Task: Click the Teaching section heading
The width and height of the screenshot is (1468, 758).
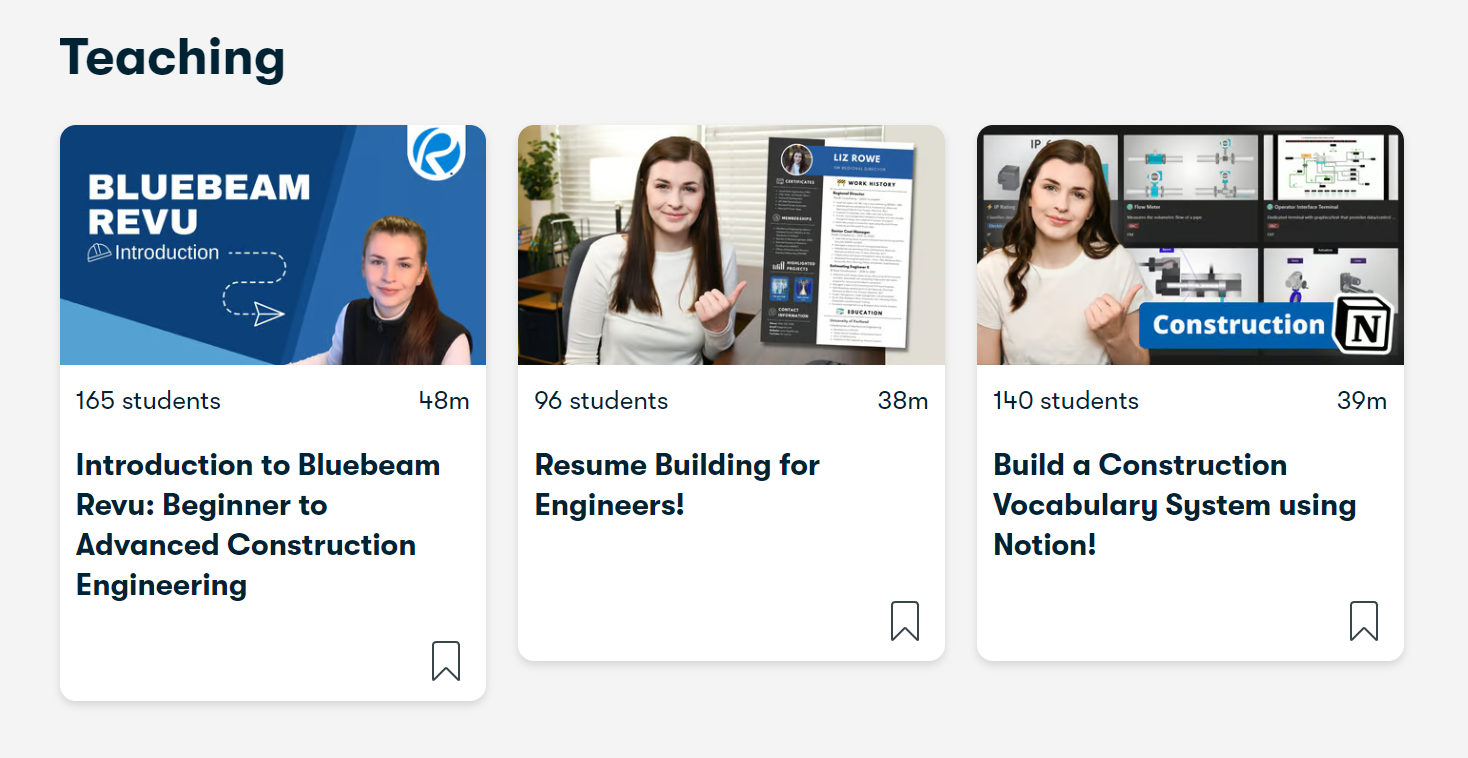Action: pos(172,57)
